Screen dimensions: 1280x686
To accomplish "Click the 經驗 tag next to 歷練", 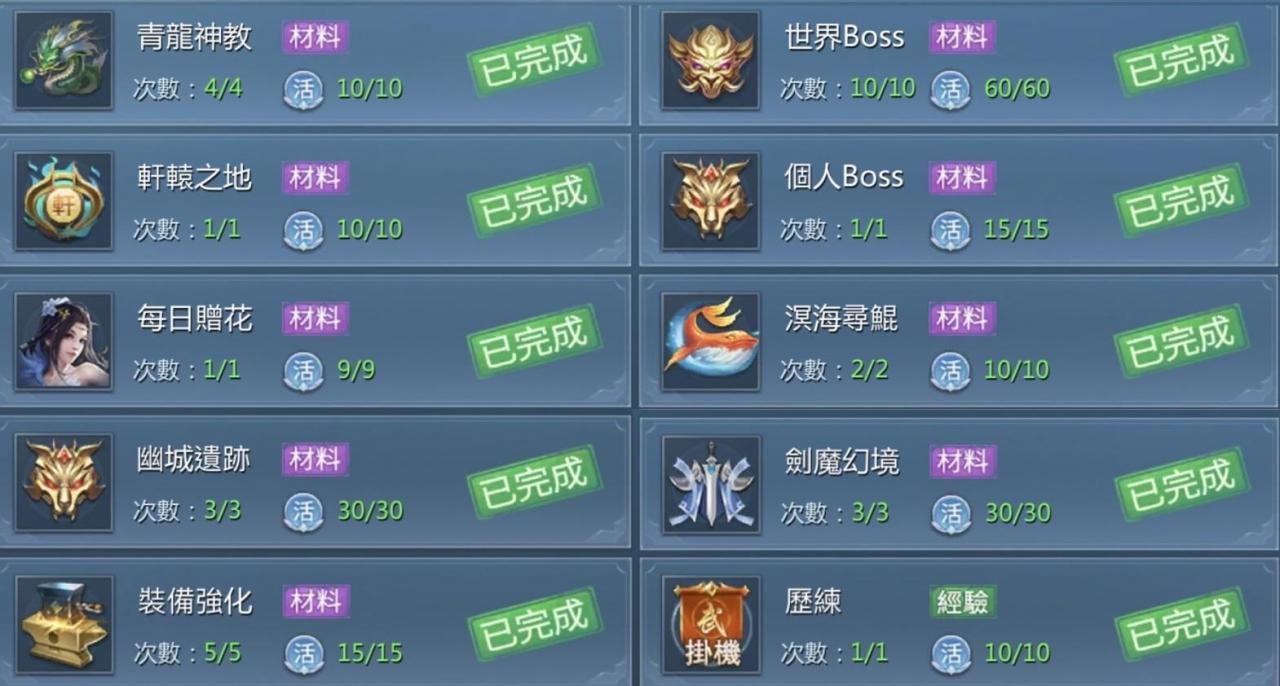I will tap(962, 601).
